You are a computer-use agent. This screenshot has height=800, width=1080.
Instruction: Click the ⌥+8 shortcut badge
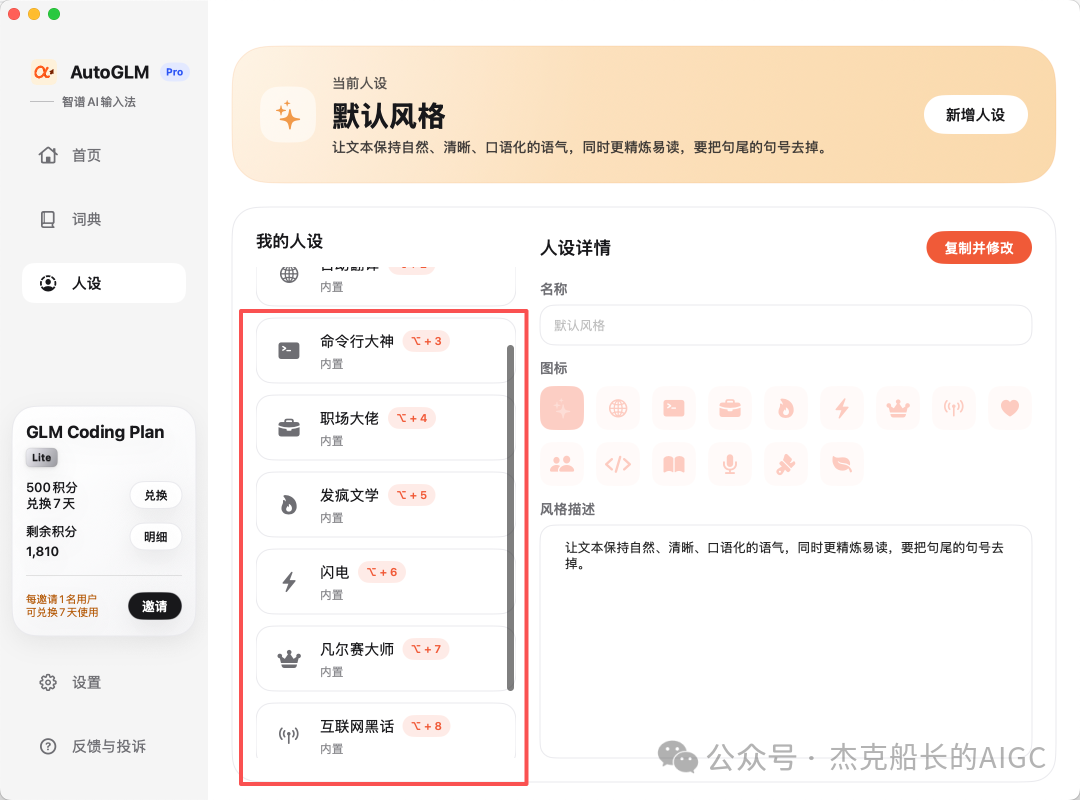pos(426,726)
